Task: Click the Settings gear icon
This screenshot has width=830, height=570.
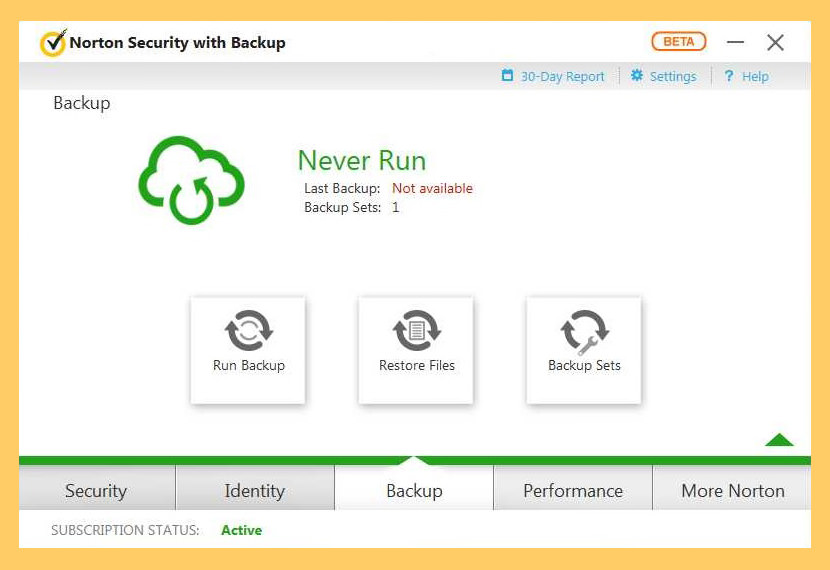Action: 637,76
